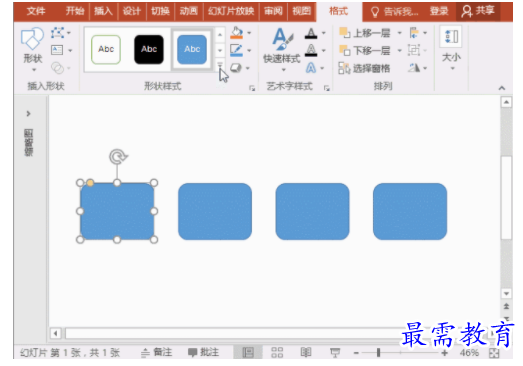Click the 告诉我 search box
Viewport: 523px width, 366px height.
click(394, 12)
